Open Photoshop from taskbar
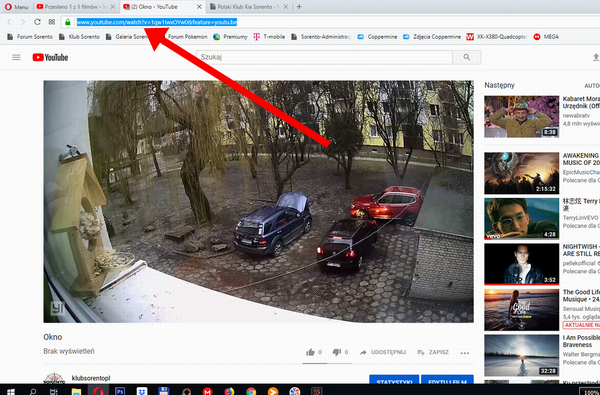Image resolution: width=600 pixels, height=395 pixels. [120, 391]
